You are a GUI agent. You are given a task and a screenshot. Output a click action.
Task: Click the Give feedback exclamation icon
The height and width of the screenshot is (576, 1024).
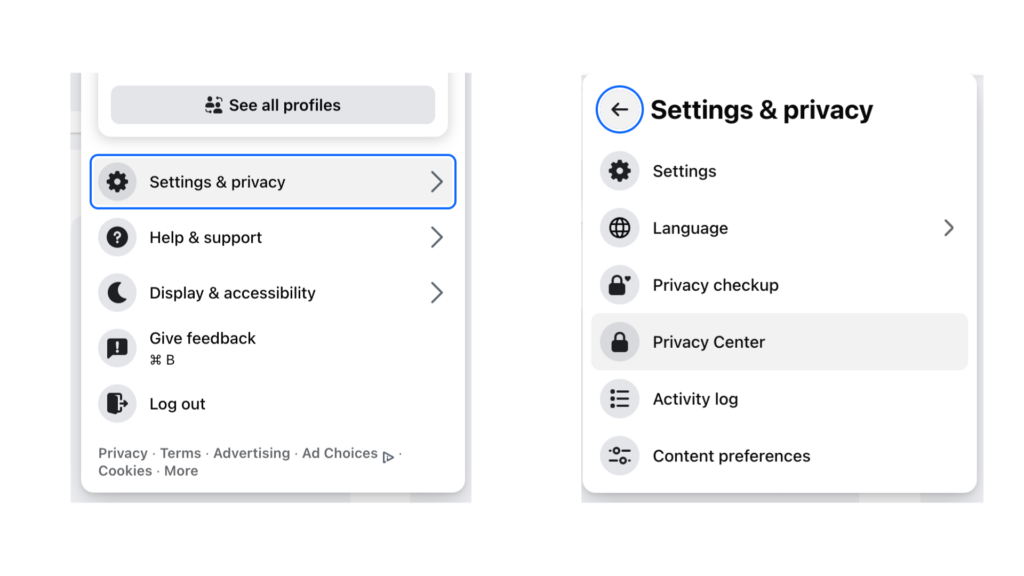(x=118, y=348)
